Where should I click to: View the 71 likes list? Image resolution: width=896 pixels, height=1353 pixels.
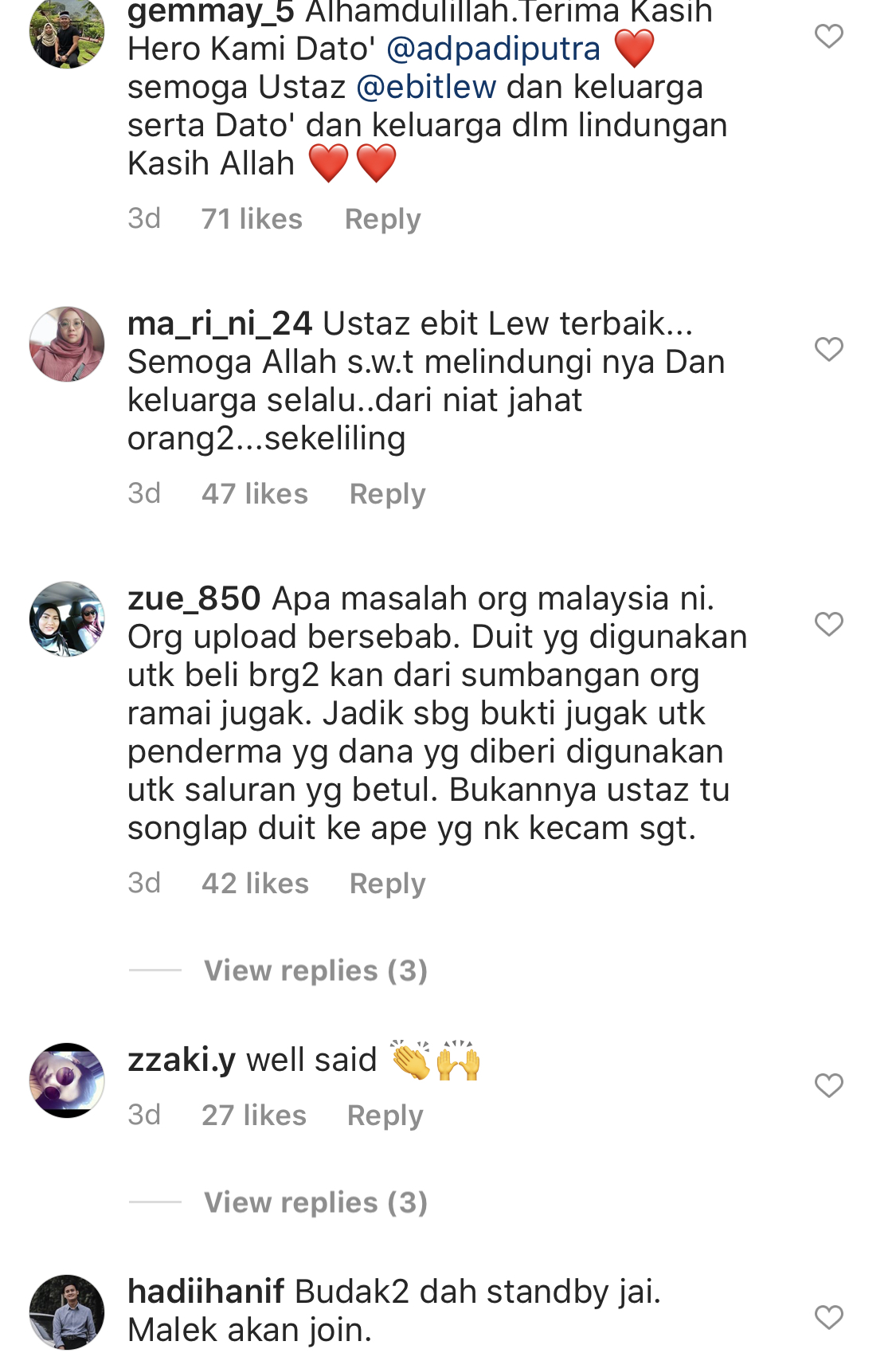click(252, 219)
